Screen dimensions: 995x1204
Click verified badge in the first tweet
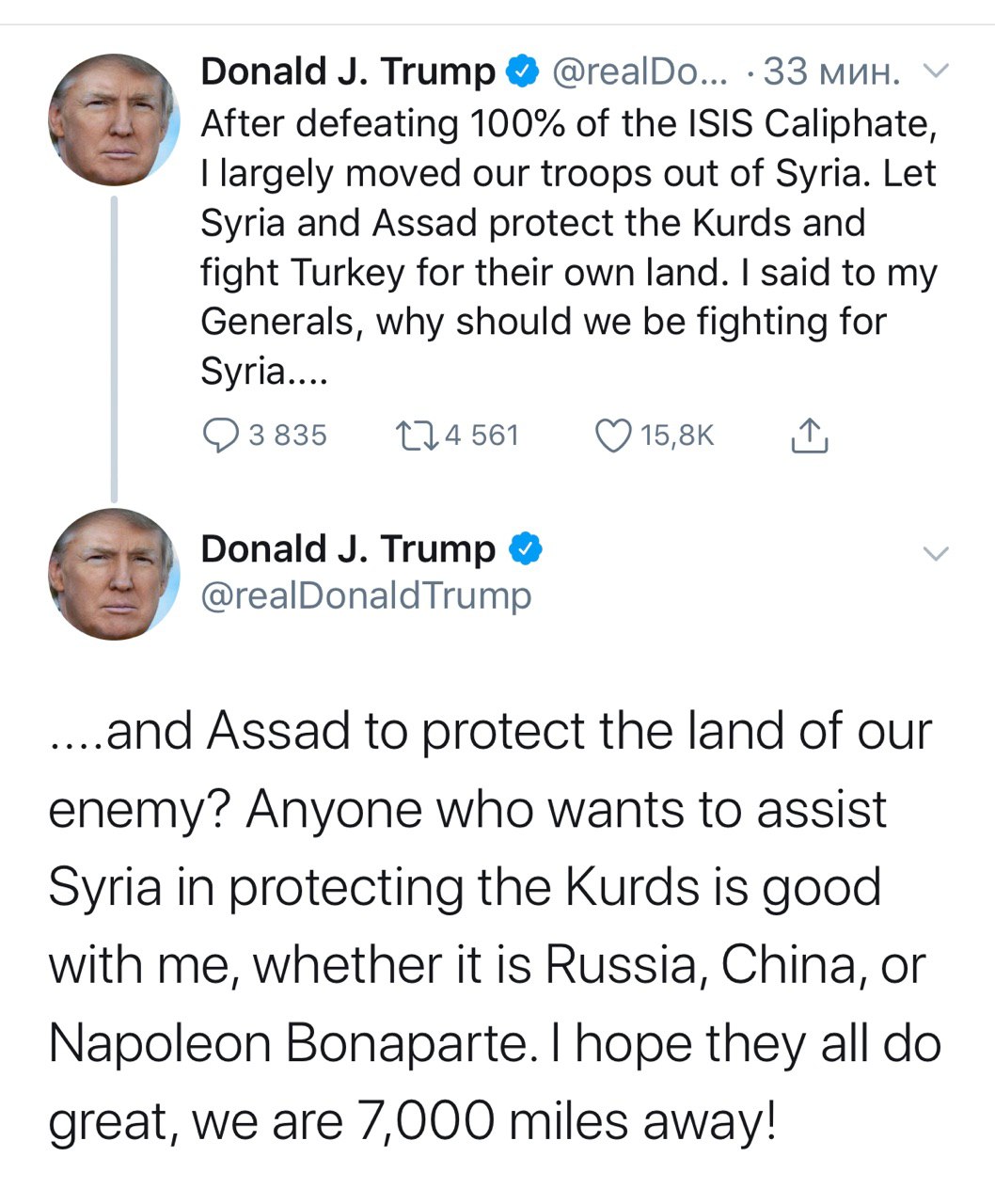(x=524, y=71)
